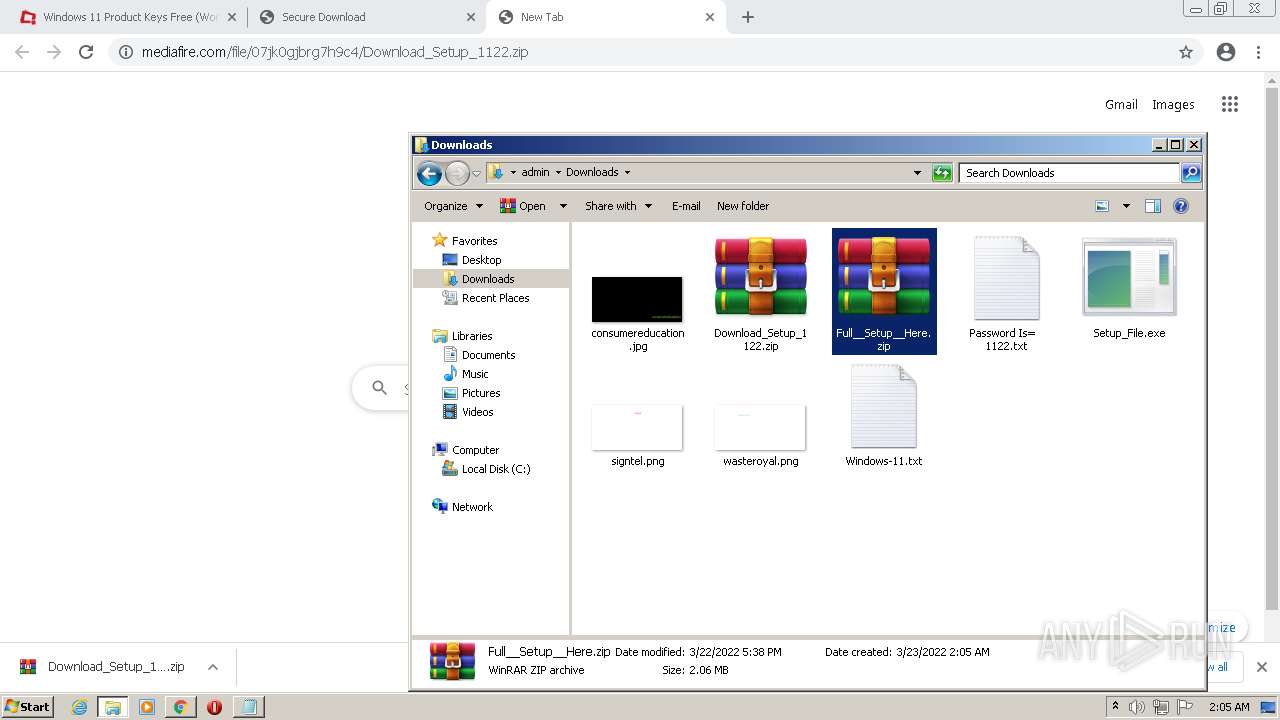Open the Music library
This screenshot has width=1280, height=720.
pos(475,374)
